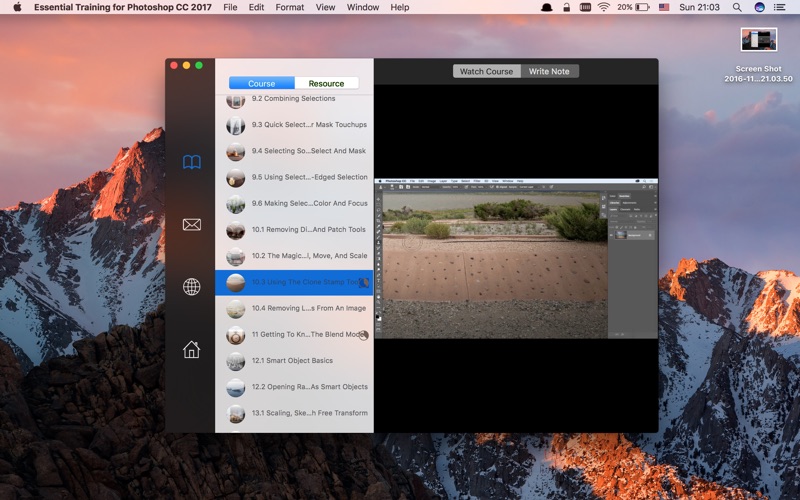
Task: Click thumbnail of 10.1 Removing Di...And Patch Tools
Action: (x=236, y=230)
